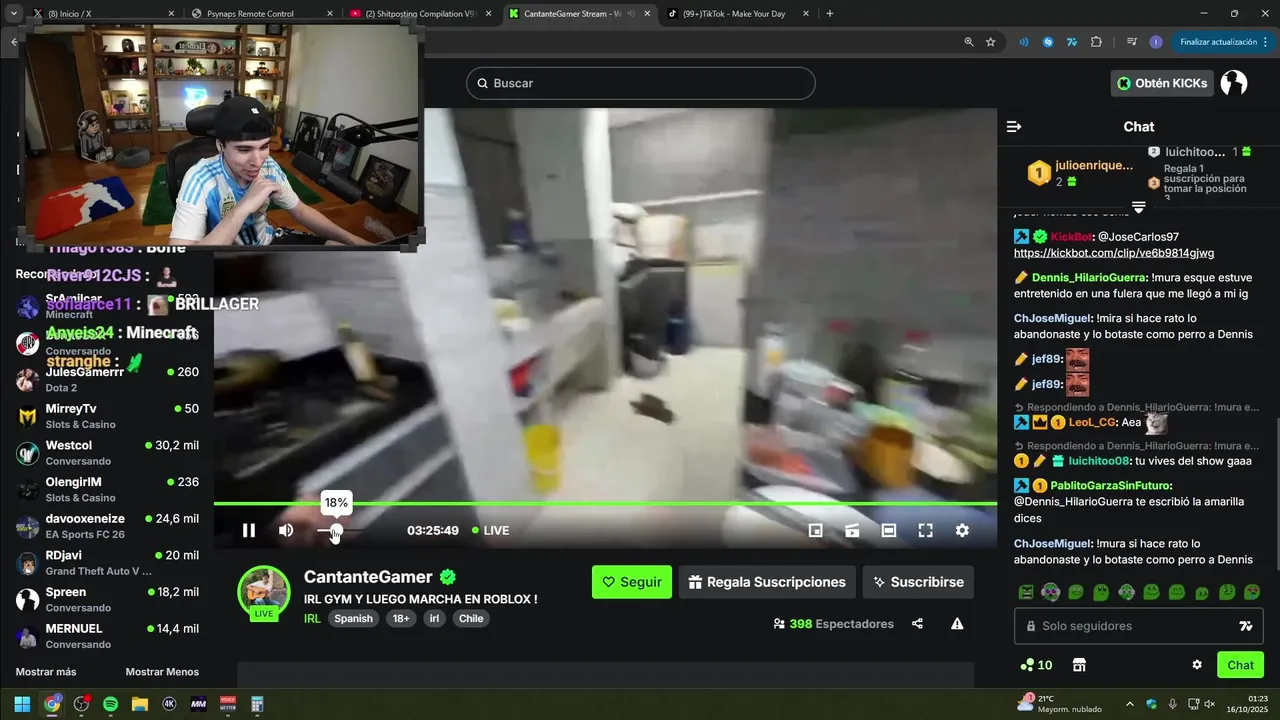Pause the live stream video
The image size is (1280, 720).
[249, 531]
